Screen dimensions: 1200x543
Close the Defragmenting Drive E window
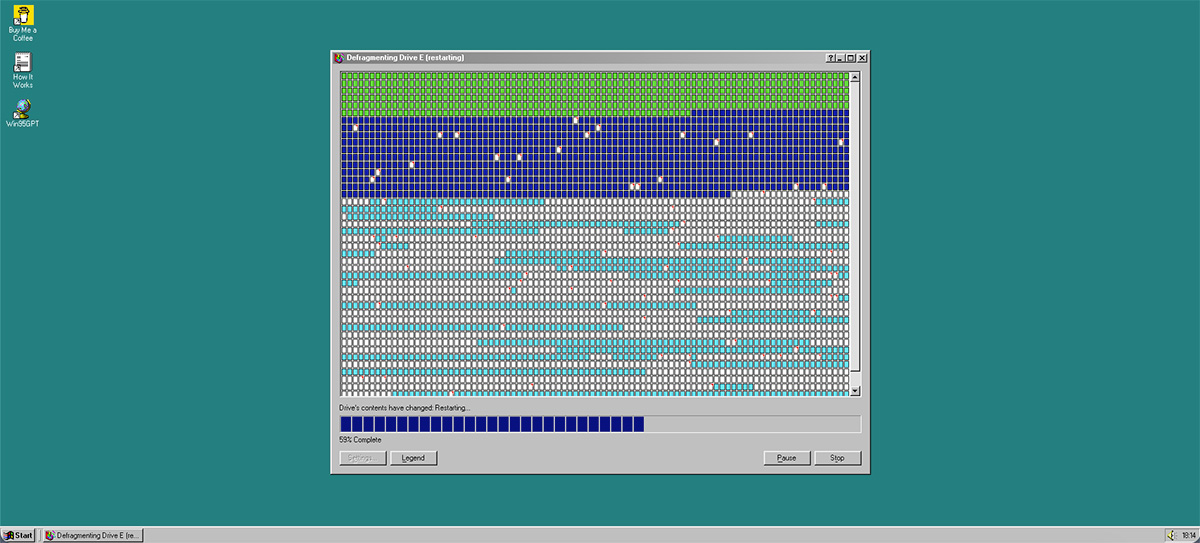pyautogui.click(x=862, y=58)
